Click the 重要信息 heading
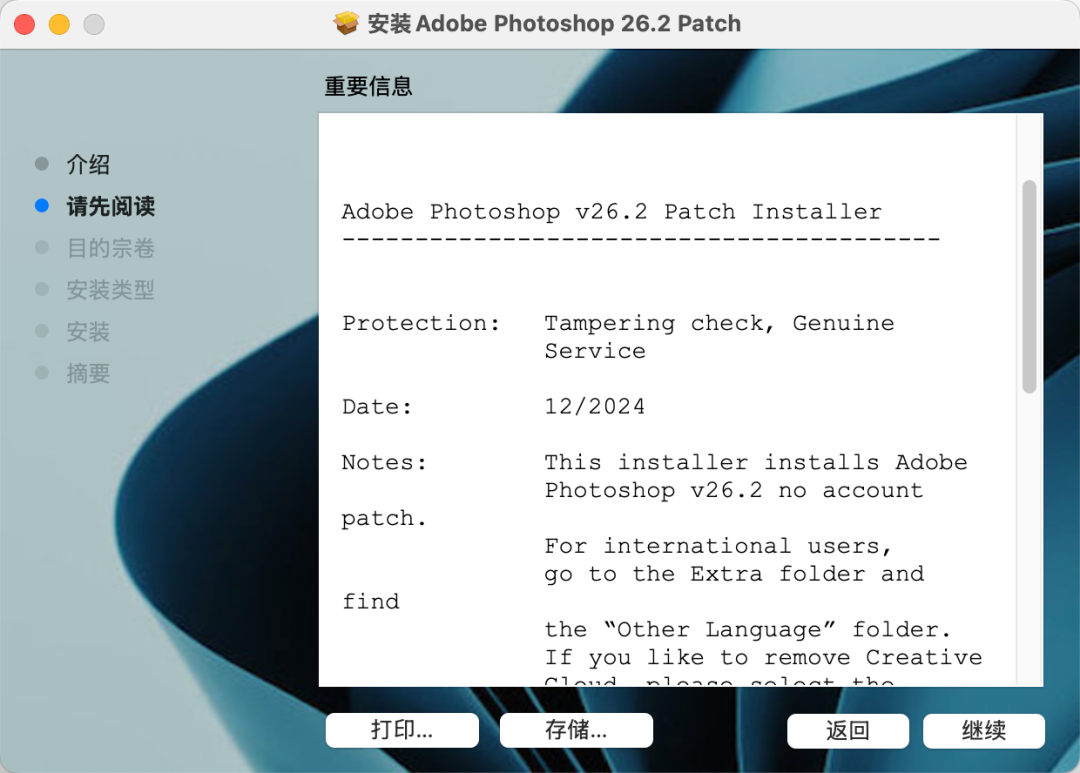The height and width of the screenshot is (773, 1080). click(x=368, y=87)
